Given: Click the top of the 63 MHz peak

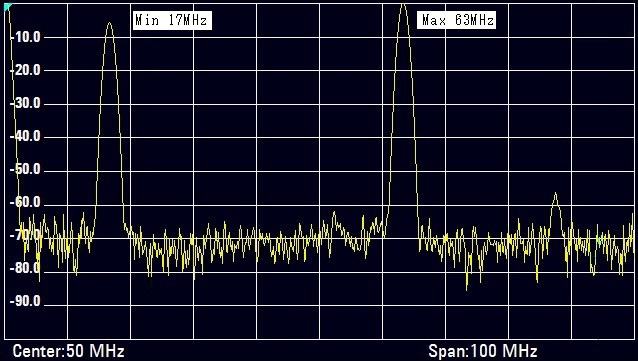Looking at the screenshot, I should pyautogui.click(x=403, y=6).
